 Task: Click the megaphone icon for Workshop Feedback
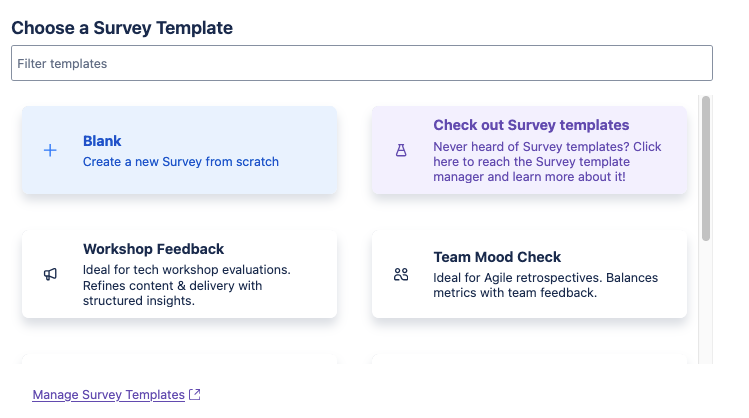pos(50,274)
